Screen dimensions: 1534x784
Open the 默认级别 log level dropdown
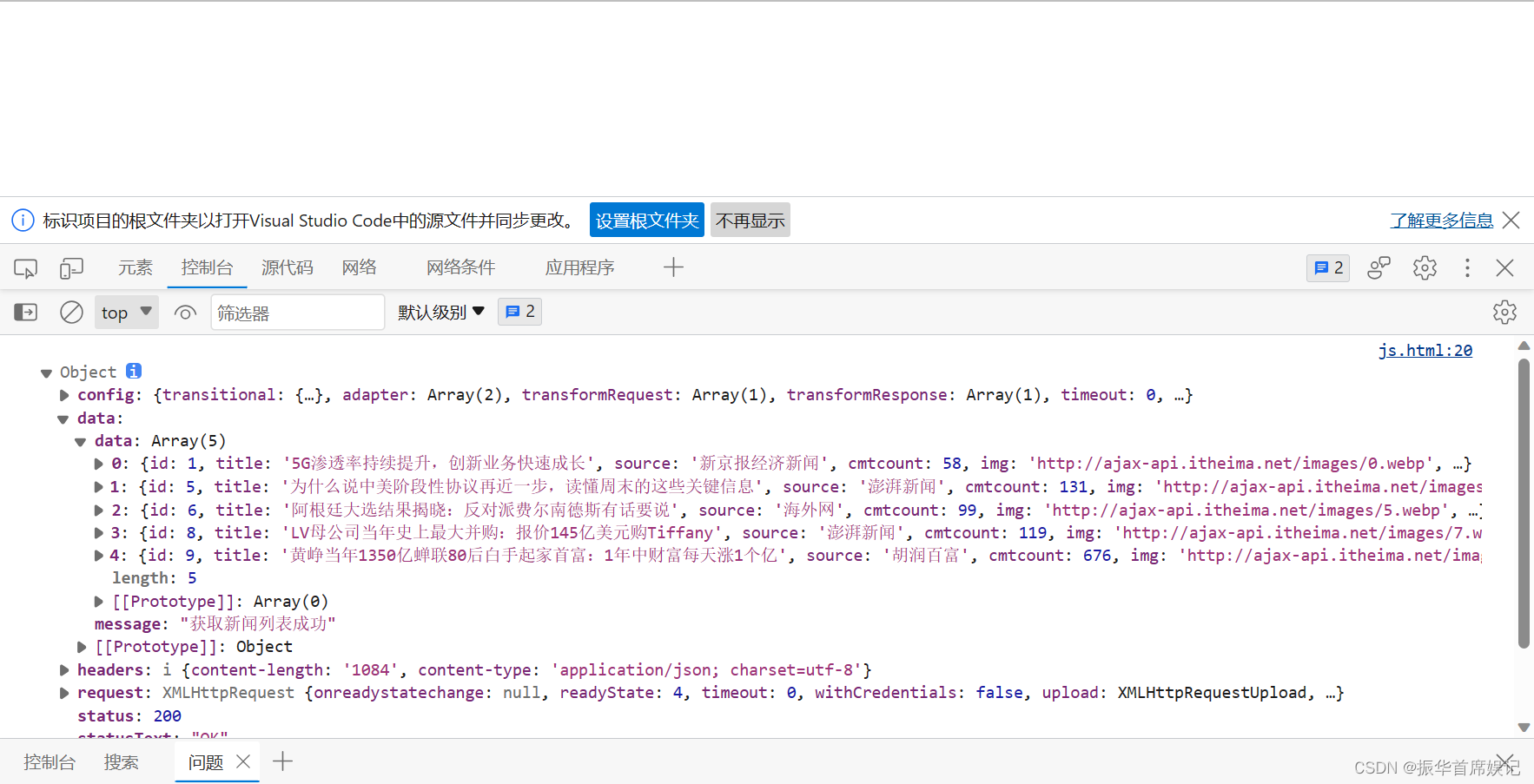(441, 312)
